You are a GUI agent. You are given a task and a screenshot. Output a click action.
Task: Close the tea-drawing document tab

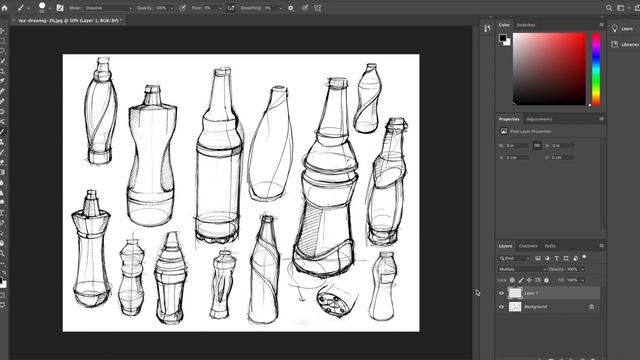(13, 20)
